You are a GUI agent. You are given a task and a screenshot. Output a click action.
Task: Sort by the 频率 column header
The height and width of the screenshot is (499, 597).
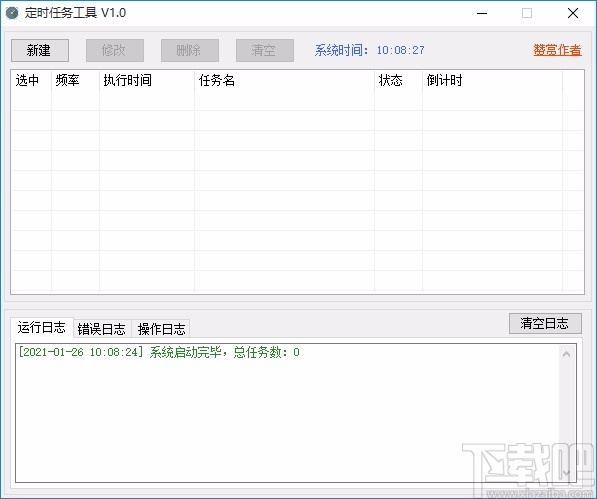75,80
